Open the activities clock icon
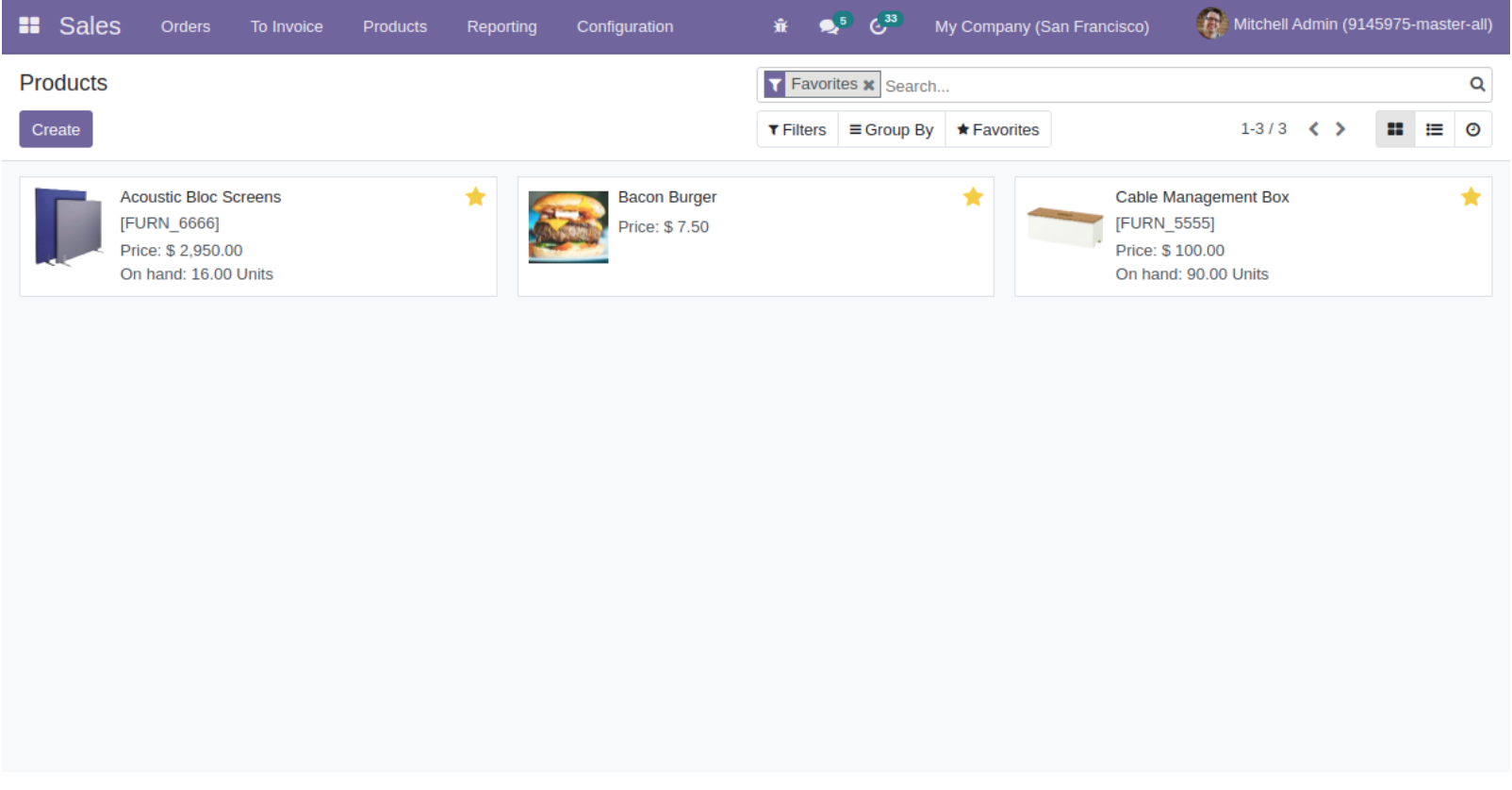This screenshot has height=790, width=1512. pyautogui.click(x=878, y=26)
